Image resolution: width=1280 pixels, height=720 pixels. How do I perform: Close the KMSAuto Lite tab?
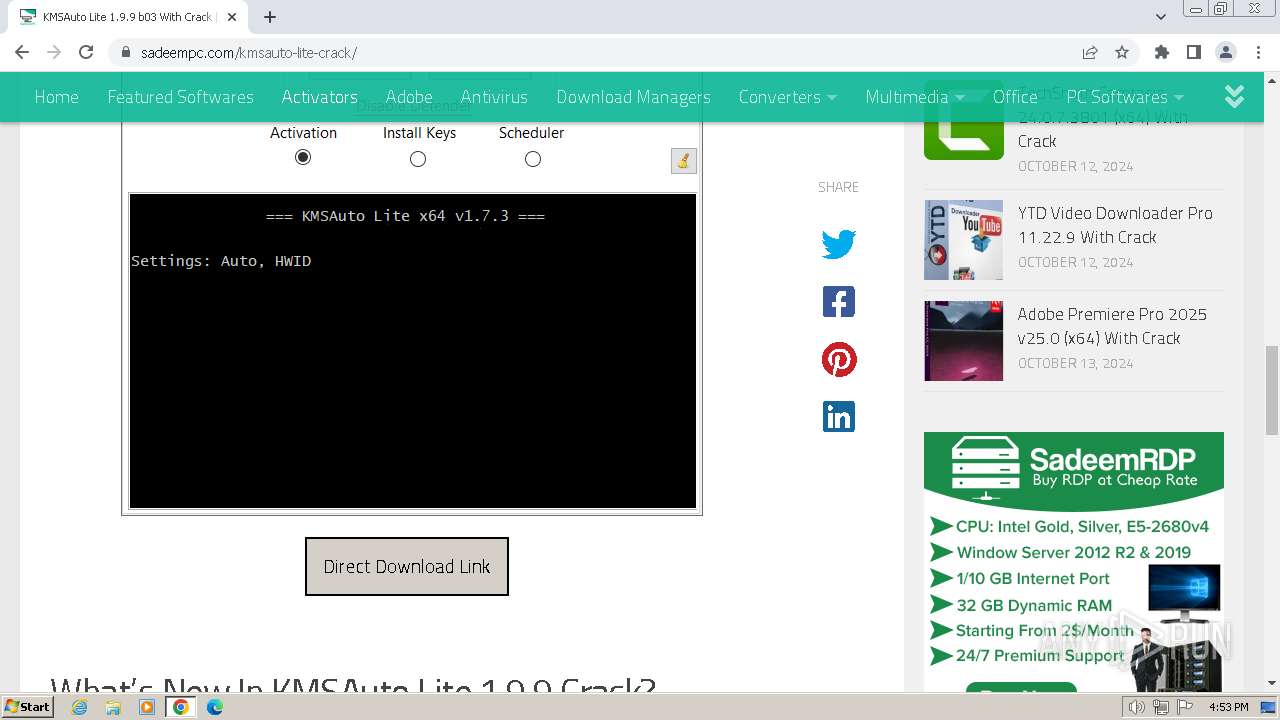(x=232, y=17)
